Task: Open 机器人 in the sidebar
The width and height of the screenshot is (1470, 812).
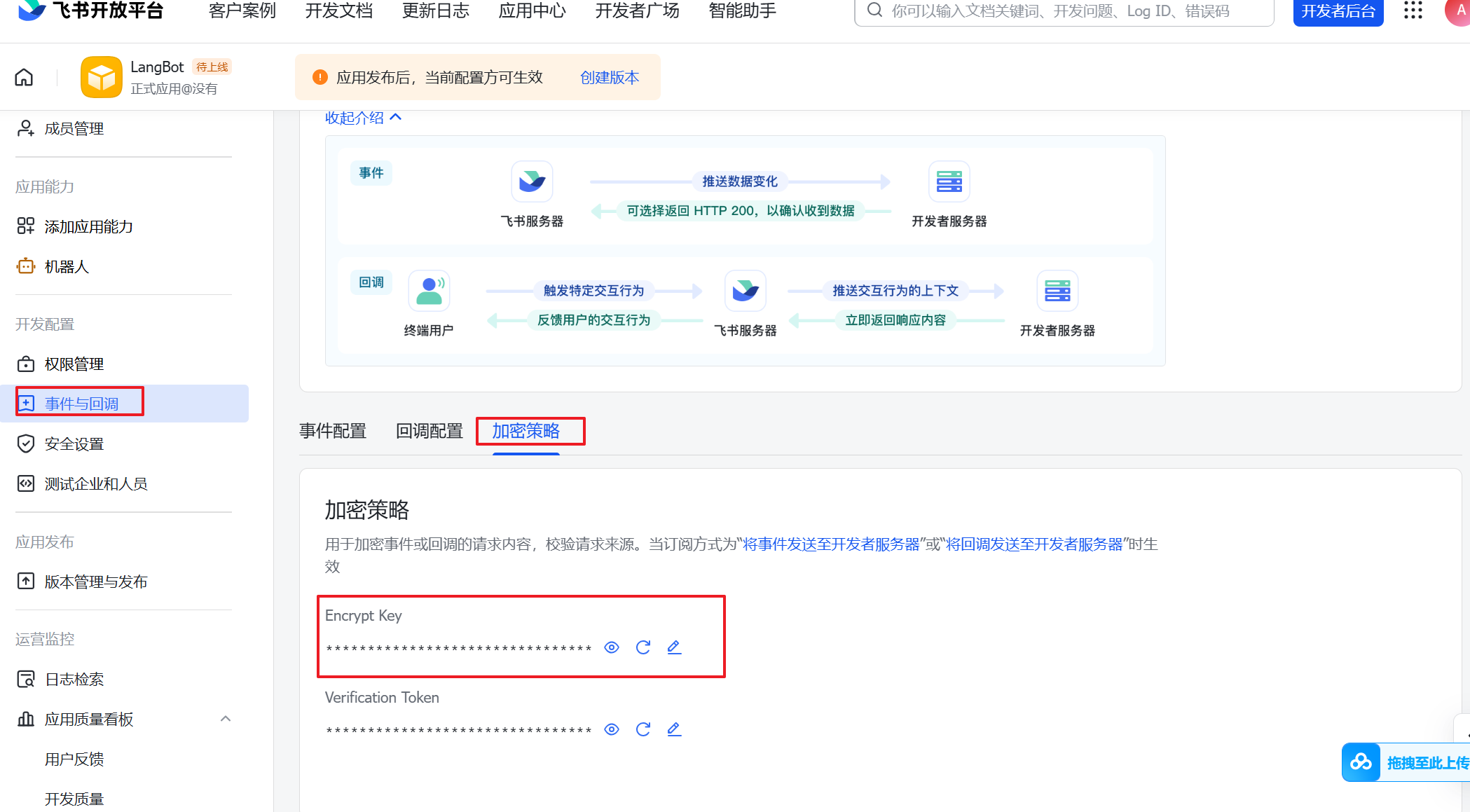Action: tap(67, 267)
